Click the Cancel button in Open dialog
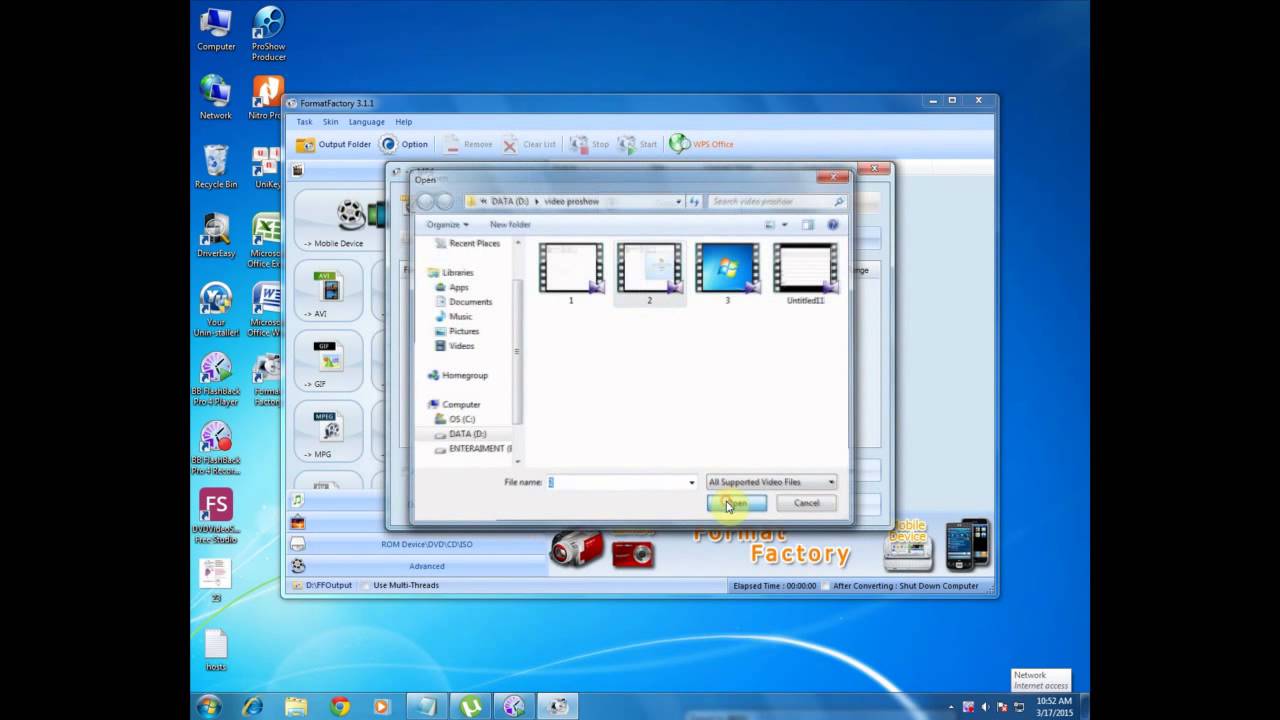 click(806, 503)
